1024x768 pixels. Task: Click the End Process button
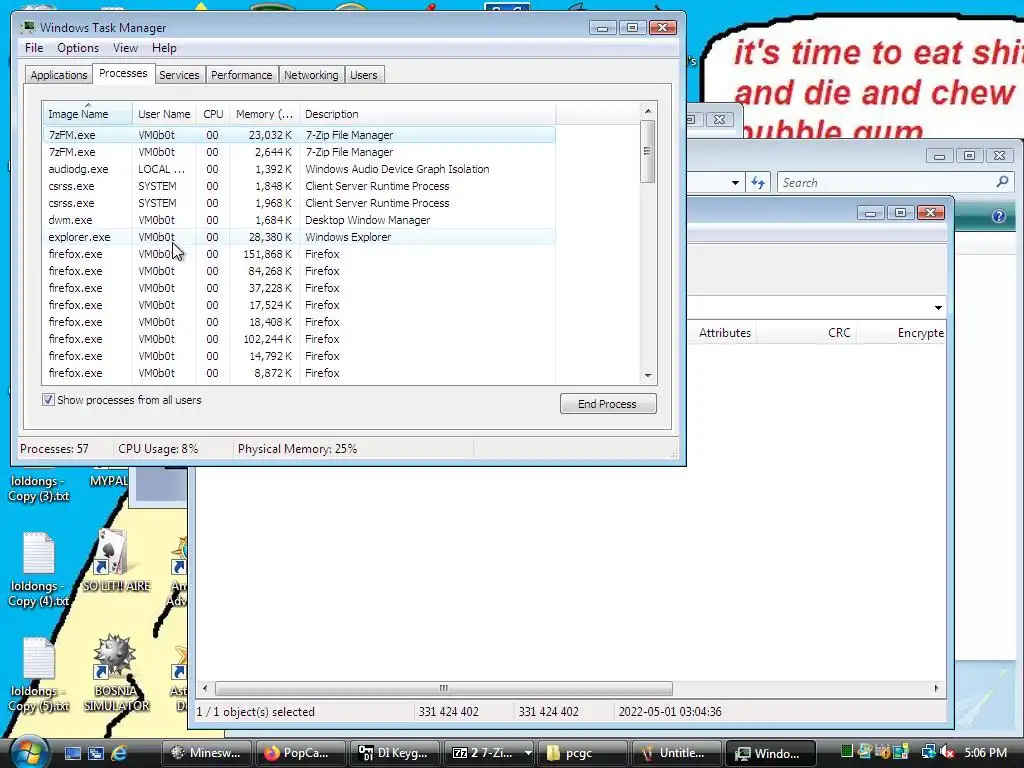[x=608, y=404]
